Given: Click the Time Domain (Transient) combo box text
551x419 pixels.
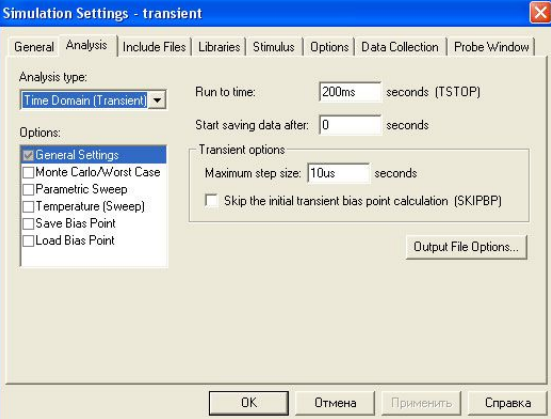Looking at the screenshot, I should click(85, 101).
